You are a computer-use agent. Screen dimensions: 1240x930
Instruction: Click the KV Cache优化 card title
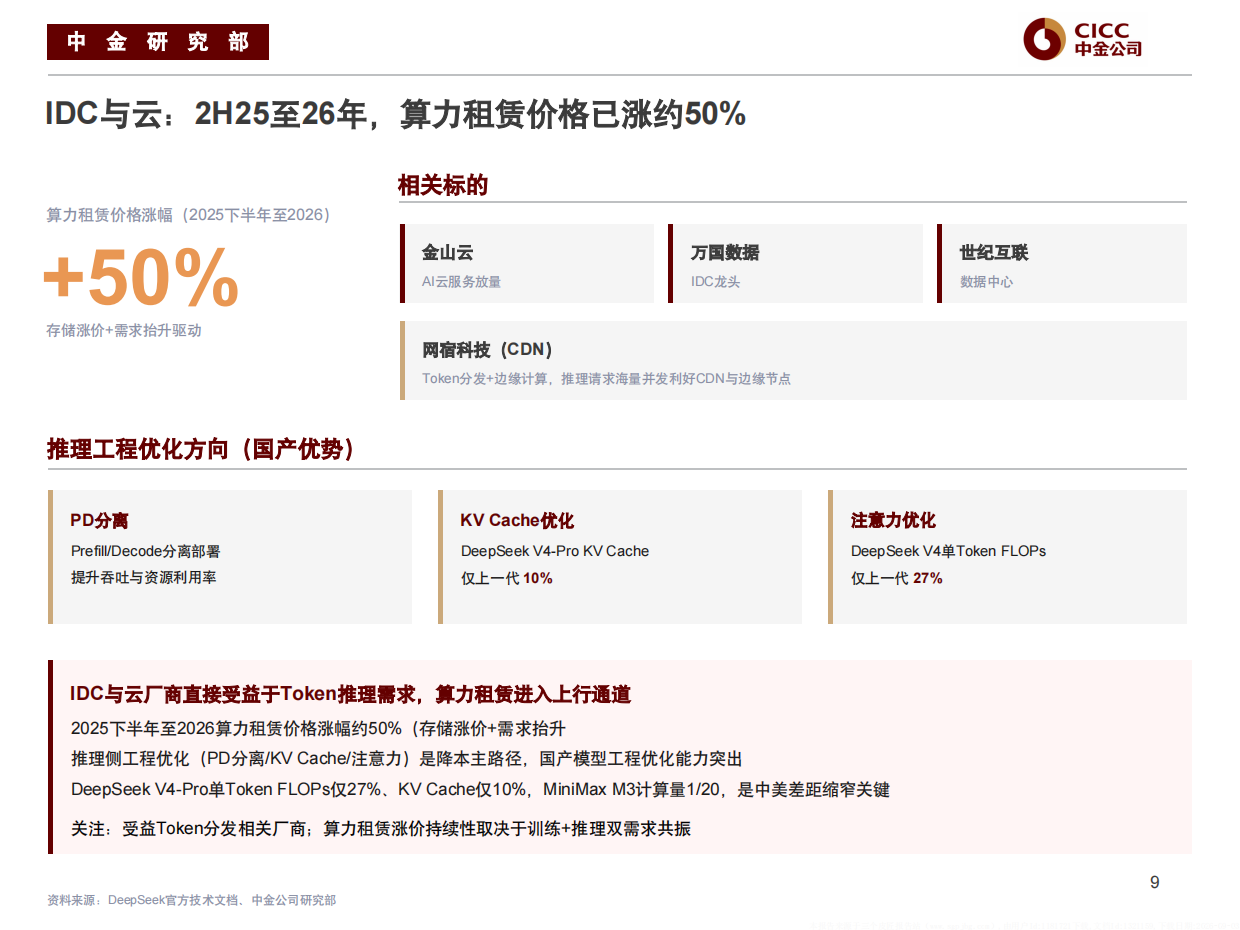[517, 521]
